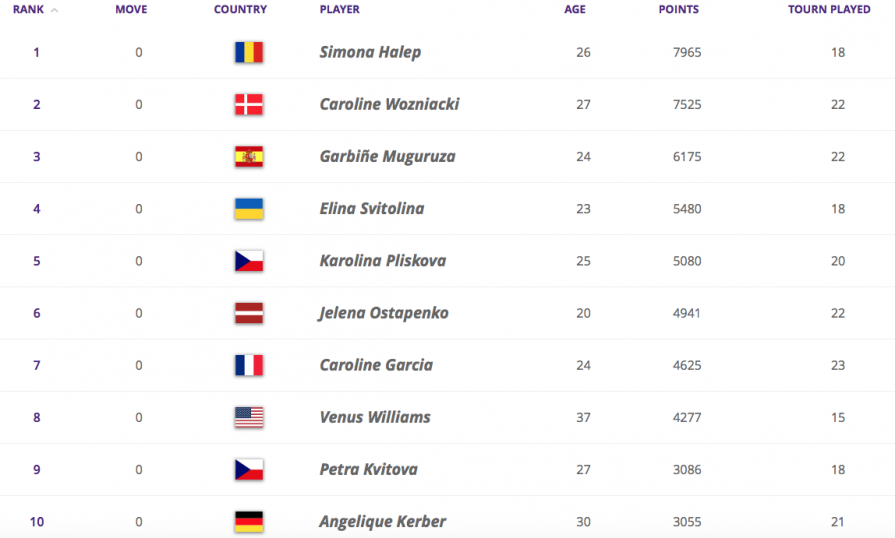Select Karolina Pliskova's name link

[x=382, y=261]
